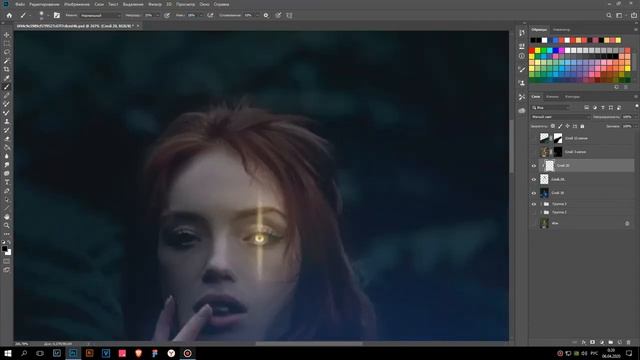Select the Rectangular Marquee tool
640x360 pixels.
click(x=7, y=44)
